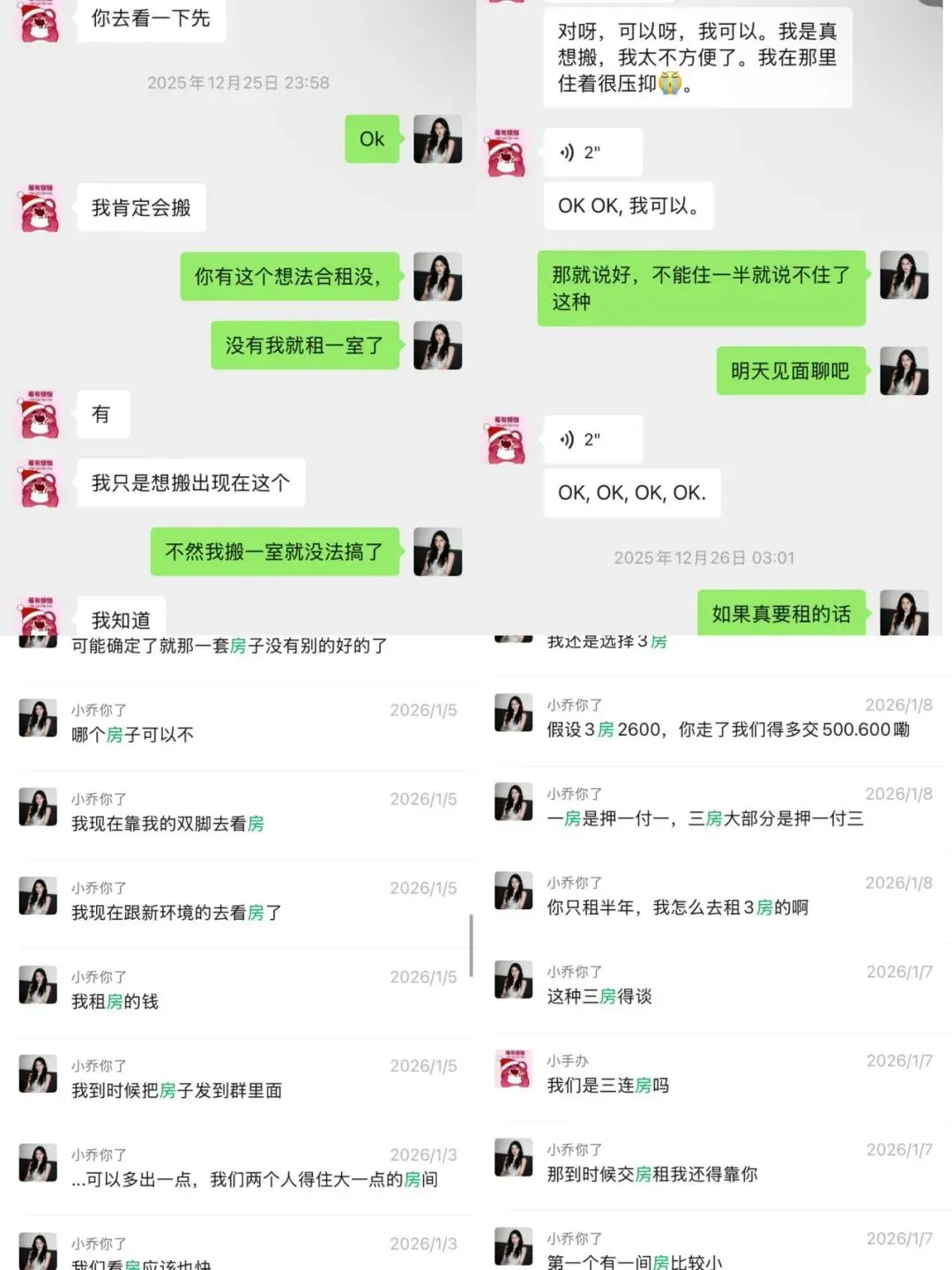Viewport: 952px width, 1270px height.
Task: Click the left results list scrollbar
Action: (x=472, y=945)
